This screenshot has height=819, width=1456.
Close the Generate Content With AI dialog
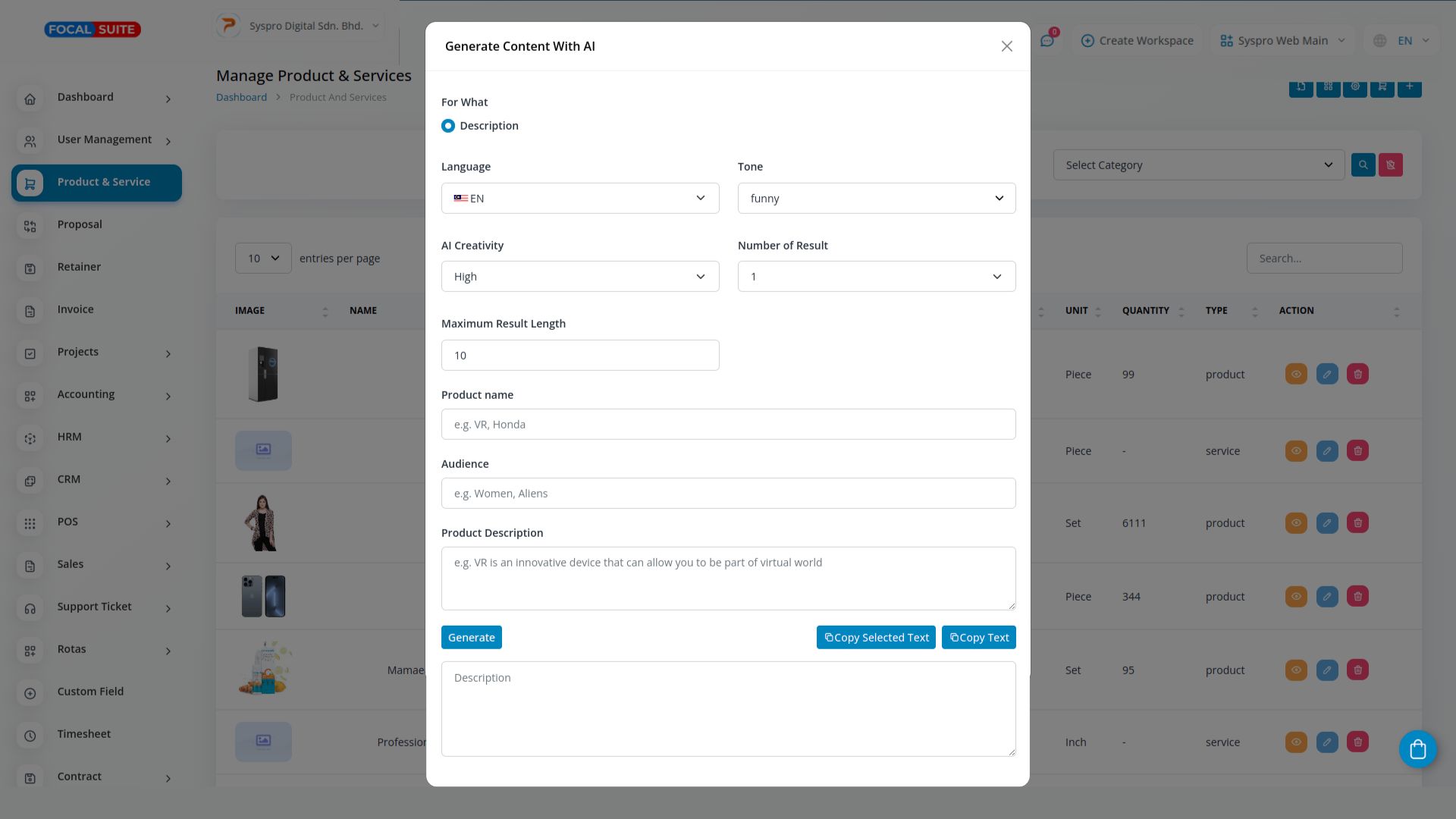[1006, 46]
